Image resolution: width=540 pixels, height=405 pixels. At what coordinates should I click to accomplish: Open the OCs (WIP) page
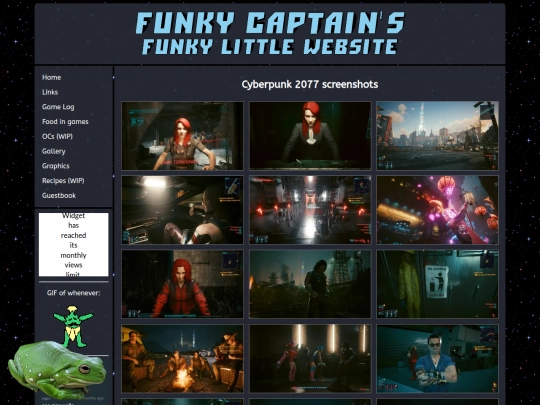pos(57,136)
